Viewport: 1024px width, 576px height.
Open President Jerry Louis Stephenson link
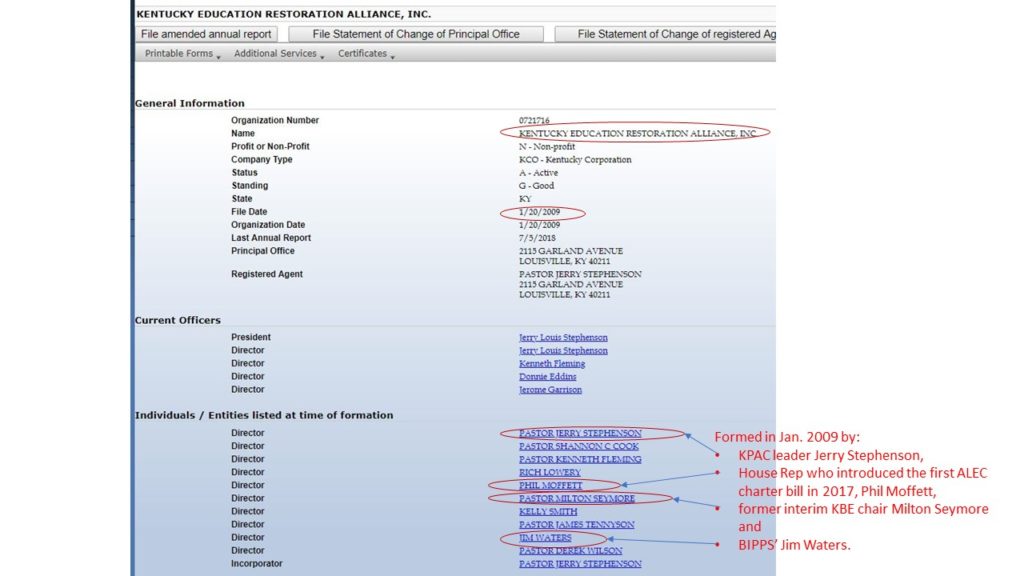tap(563, 338)
